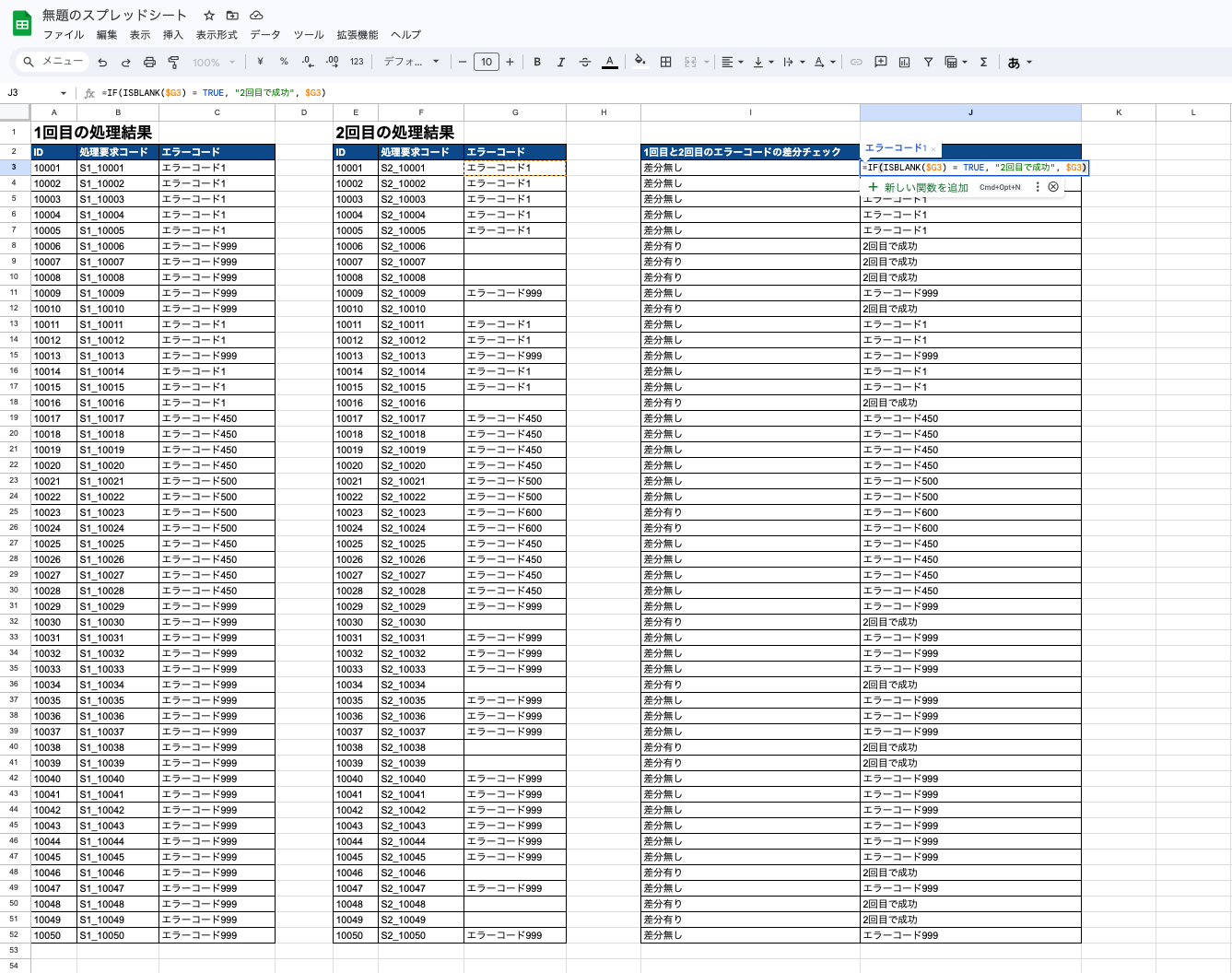
Task: Toggle bold formatting
Action: coord(537,62)
